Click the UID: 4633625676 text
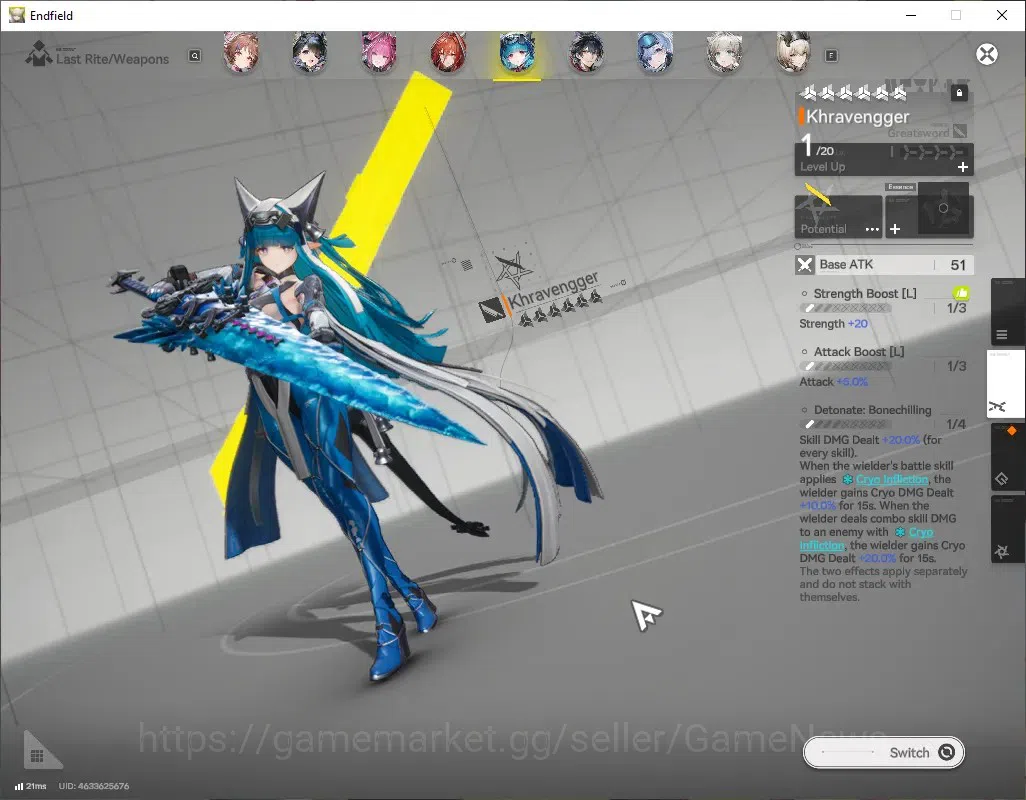Image resolution: width=1026 pixels, height=800 pixels. click(x=94, y=786)
